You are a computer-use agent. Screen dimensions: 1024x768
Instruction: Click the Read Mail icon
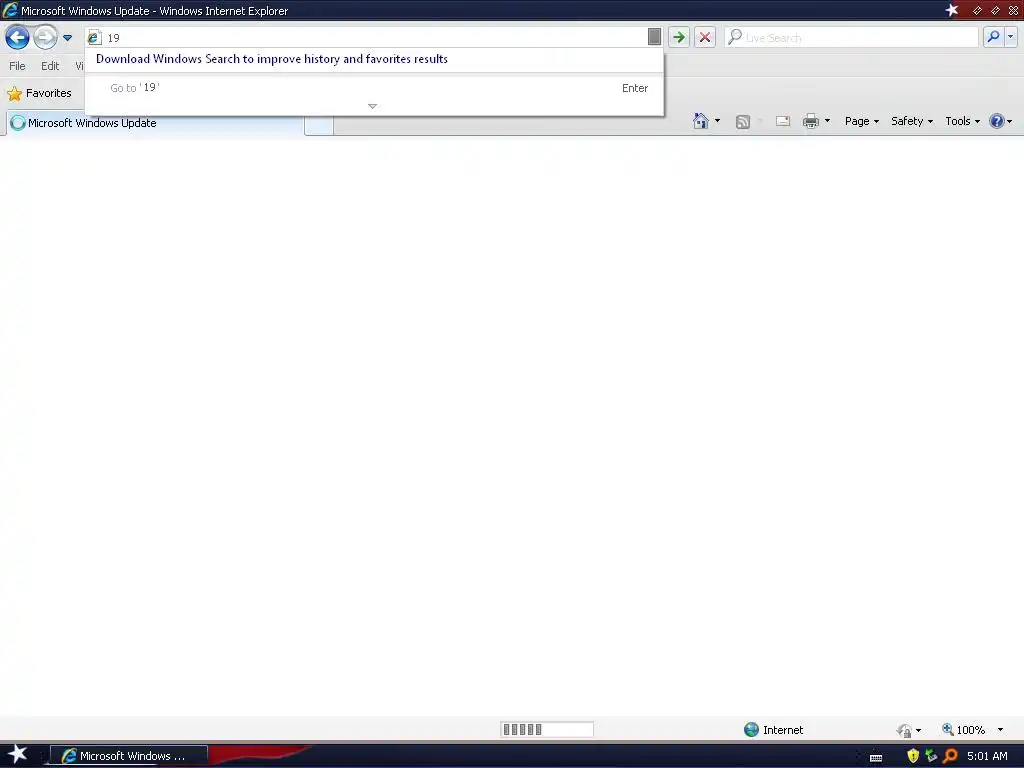pyautogui.click(x=783, y=121)
